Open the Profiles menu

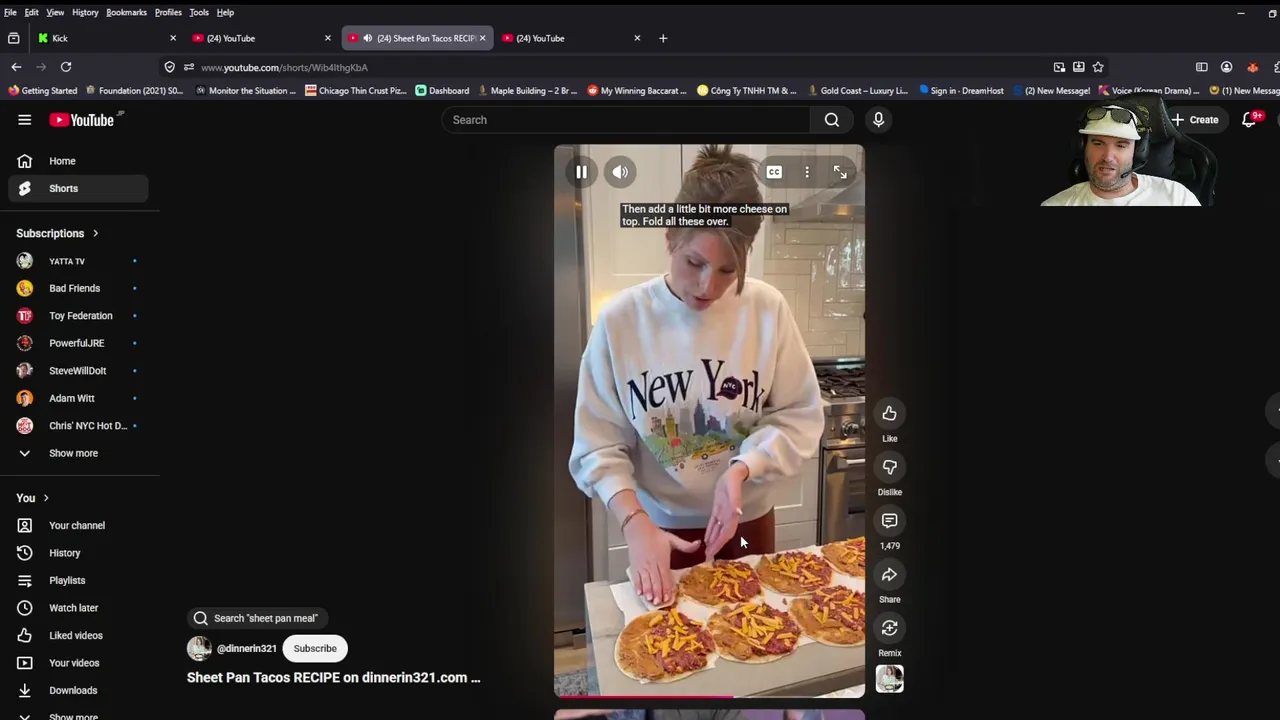(168, 12)
